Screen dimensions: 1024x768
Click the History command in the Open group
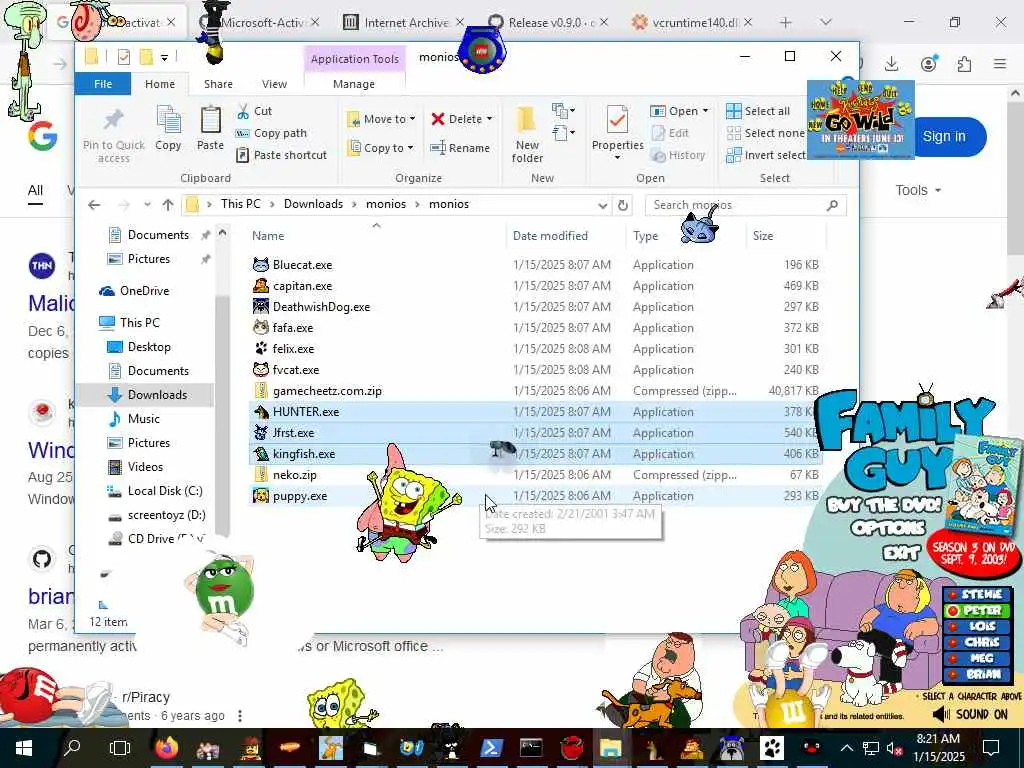[x=679, y=155]
